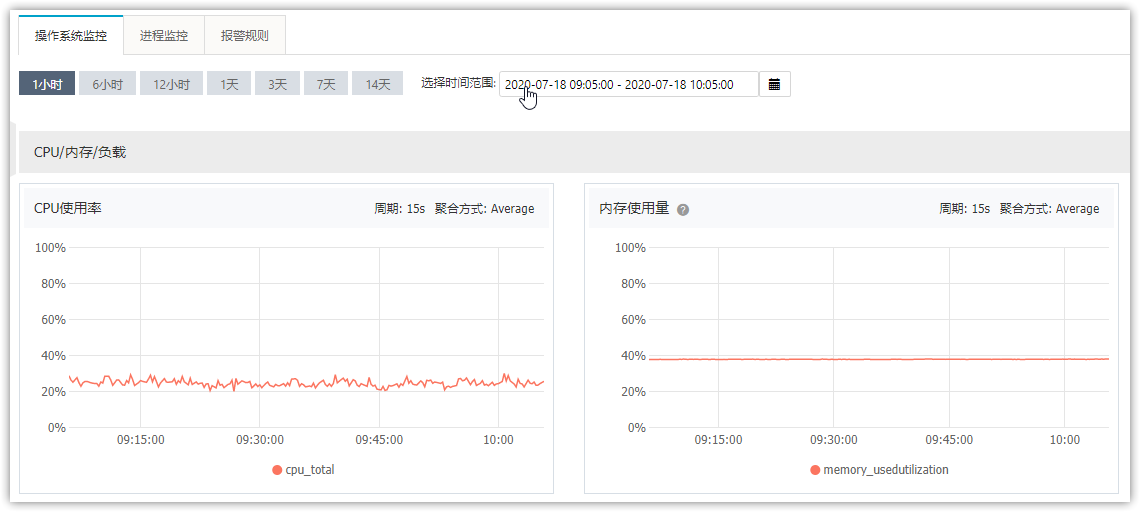Click the memory_usedutilization legend dot
1140x512 pixels.
(x=815, y=470)
